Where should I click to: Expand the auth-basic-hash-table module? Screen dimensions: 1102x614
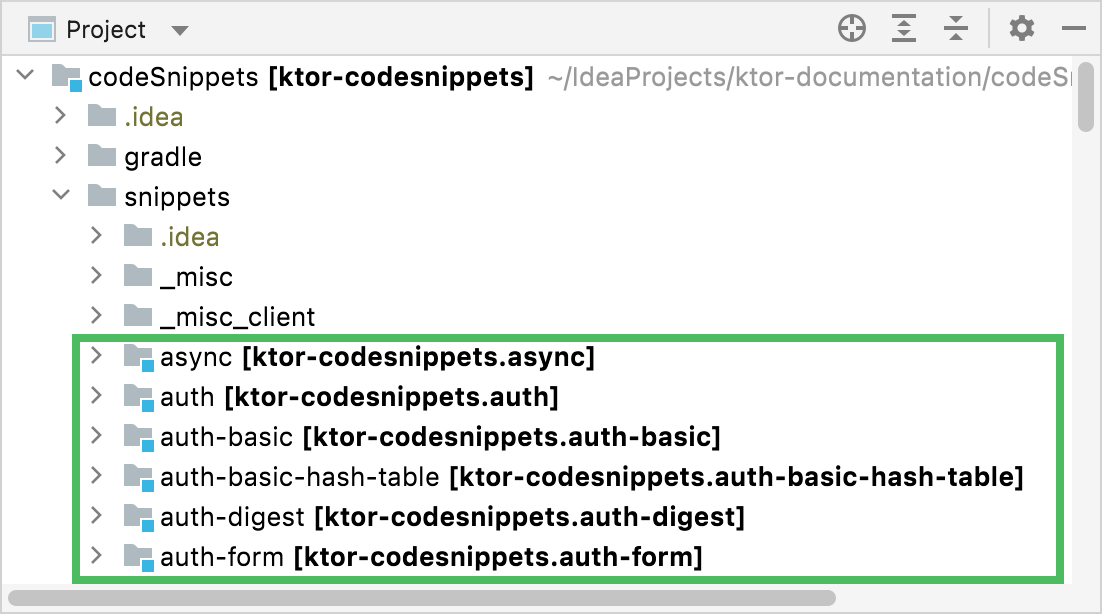[97, 476]
